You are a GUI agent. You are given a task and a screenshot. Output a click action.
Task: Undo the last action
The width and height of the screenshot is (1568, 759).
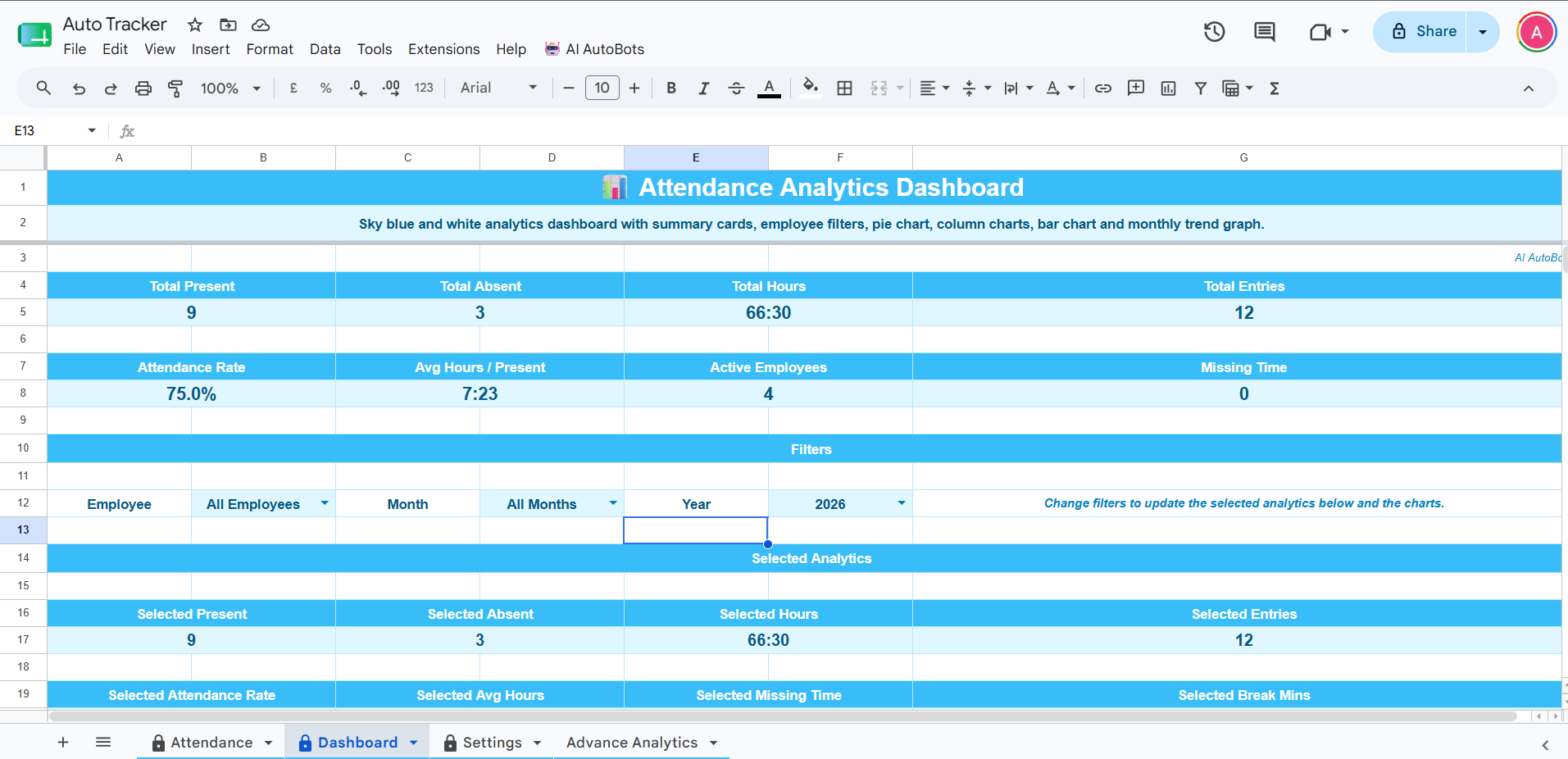click(x=79, y=88)
